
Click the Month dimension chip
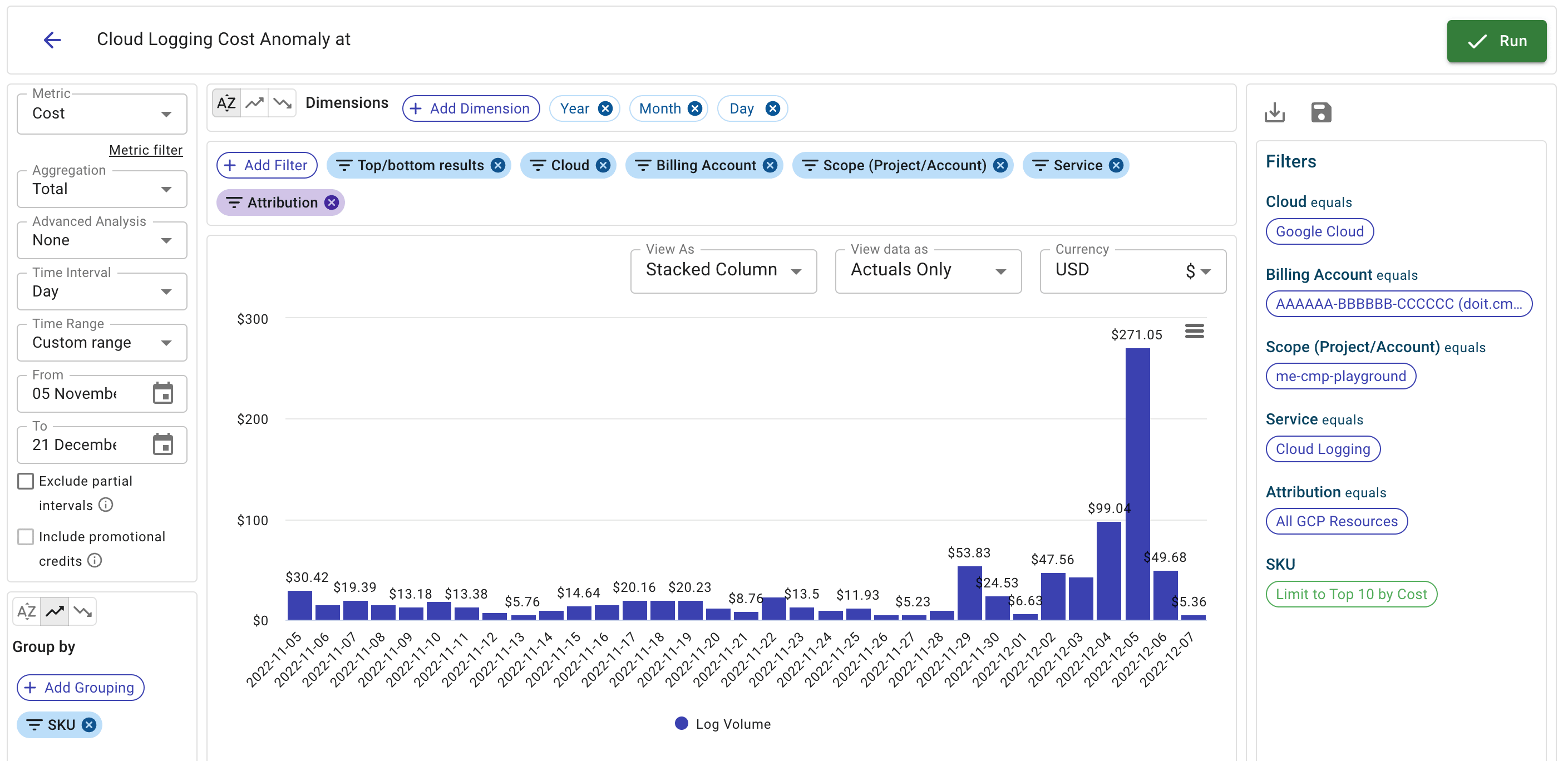click(659, 109)
